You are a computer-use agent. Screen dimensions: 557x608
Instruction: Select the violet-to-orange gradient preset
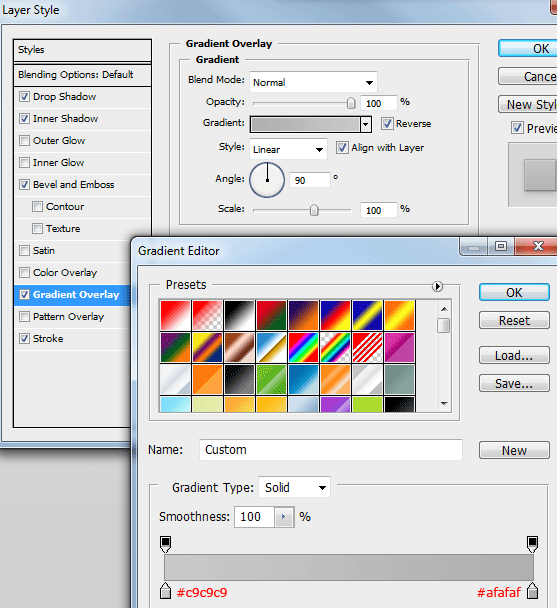click(x=303, y=315)
